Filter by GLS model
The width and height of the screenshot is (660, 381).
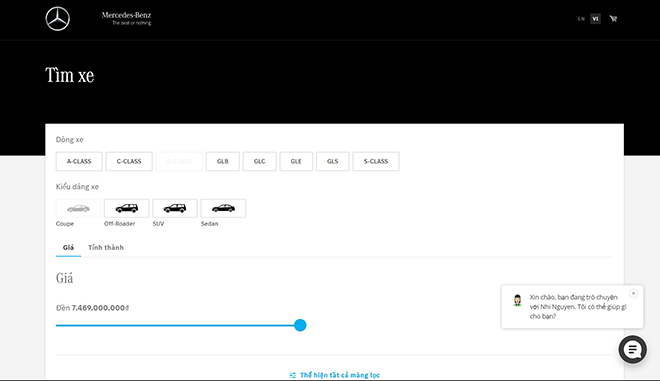coord(333,161)
